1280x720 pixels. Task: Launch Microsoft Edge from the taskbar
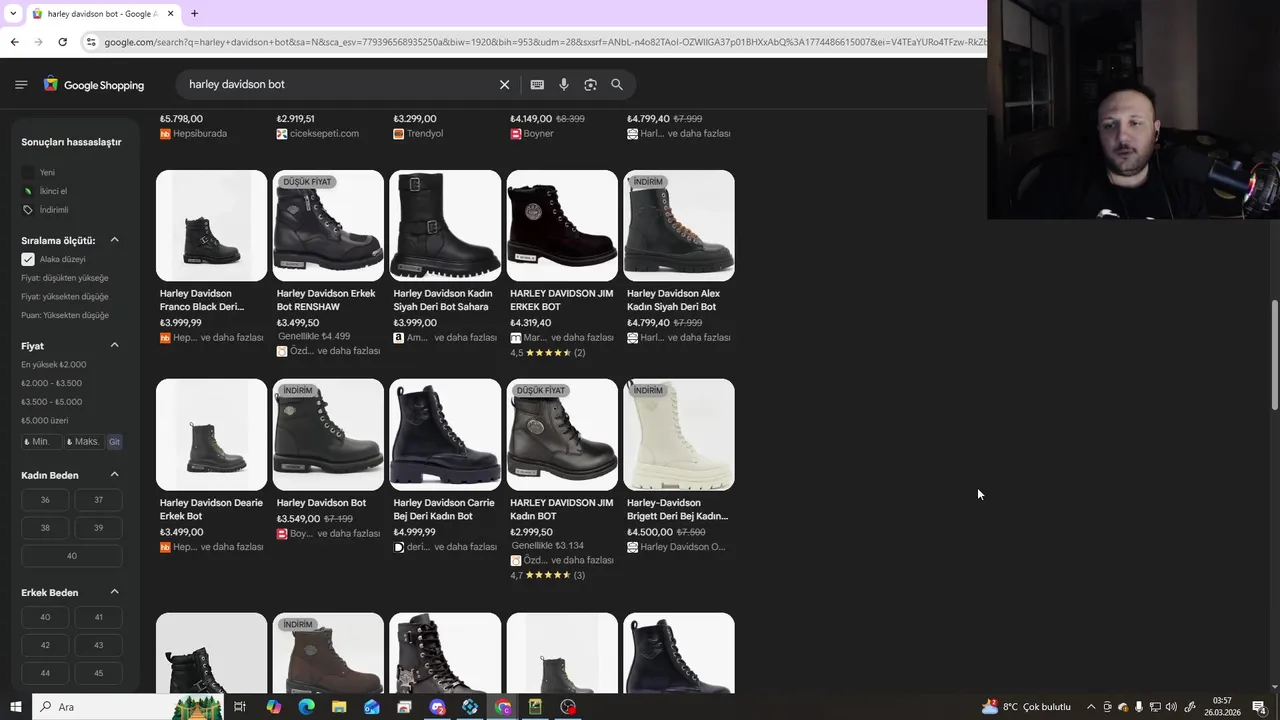pyautogui.click(x=306, y=707)
